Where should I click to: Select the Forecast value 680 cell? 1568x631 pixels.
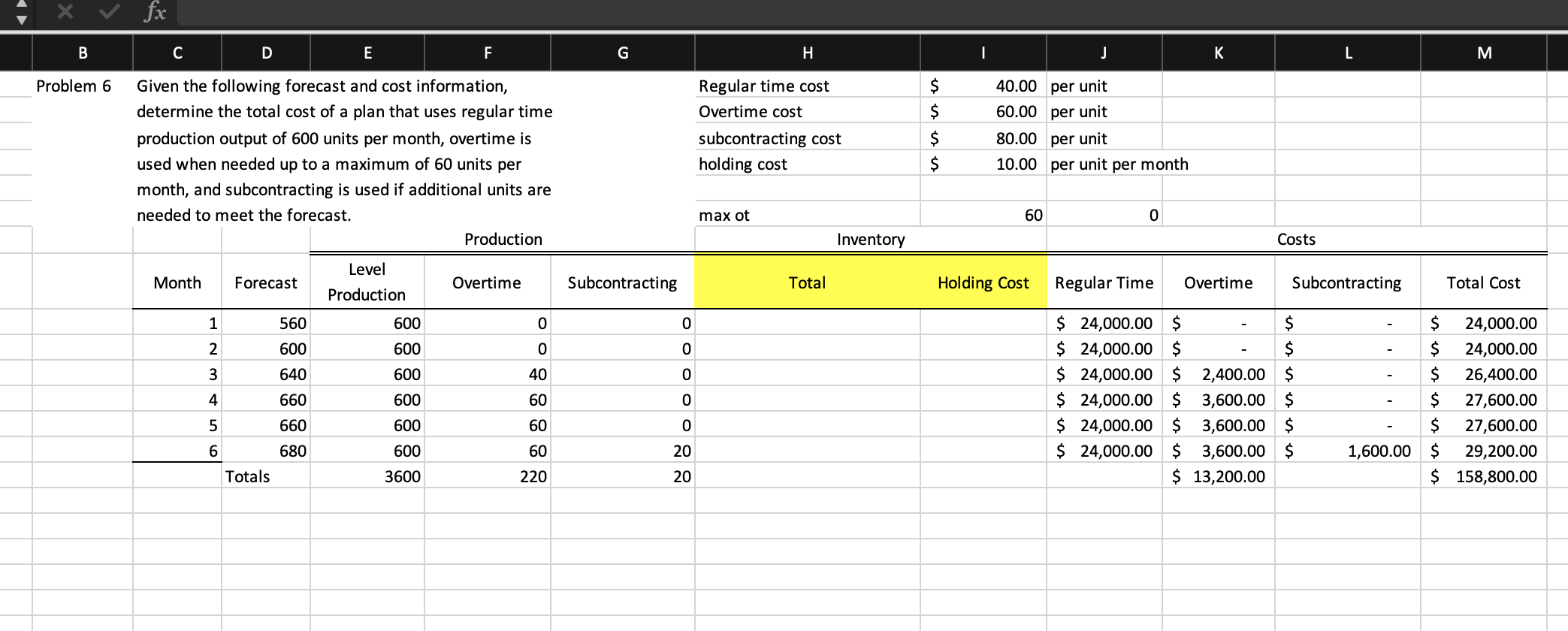[x=265, y=451]
